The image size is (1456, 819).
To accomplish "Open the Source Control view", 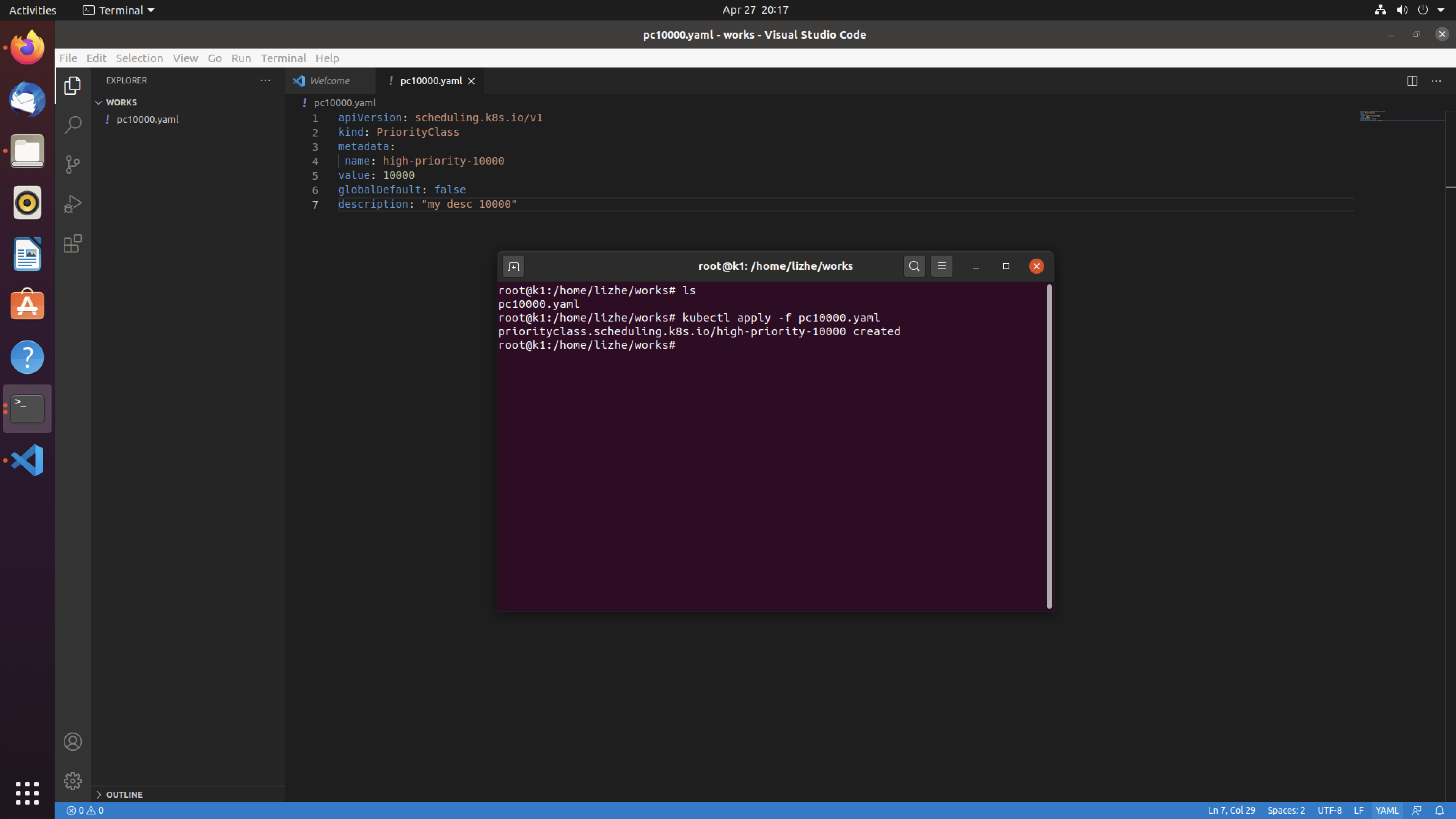I will tap(72, 165).
